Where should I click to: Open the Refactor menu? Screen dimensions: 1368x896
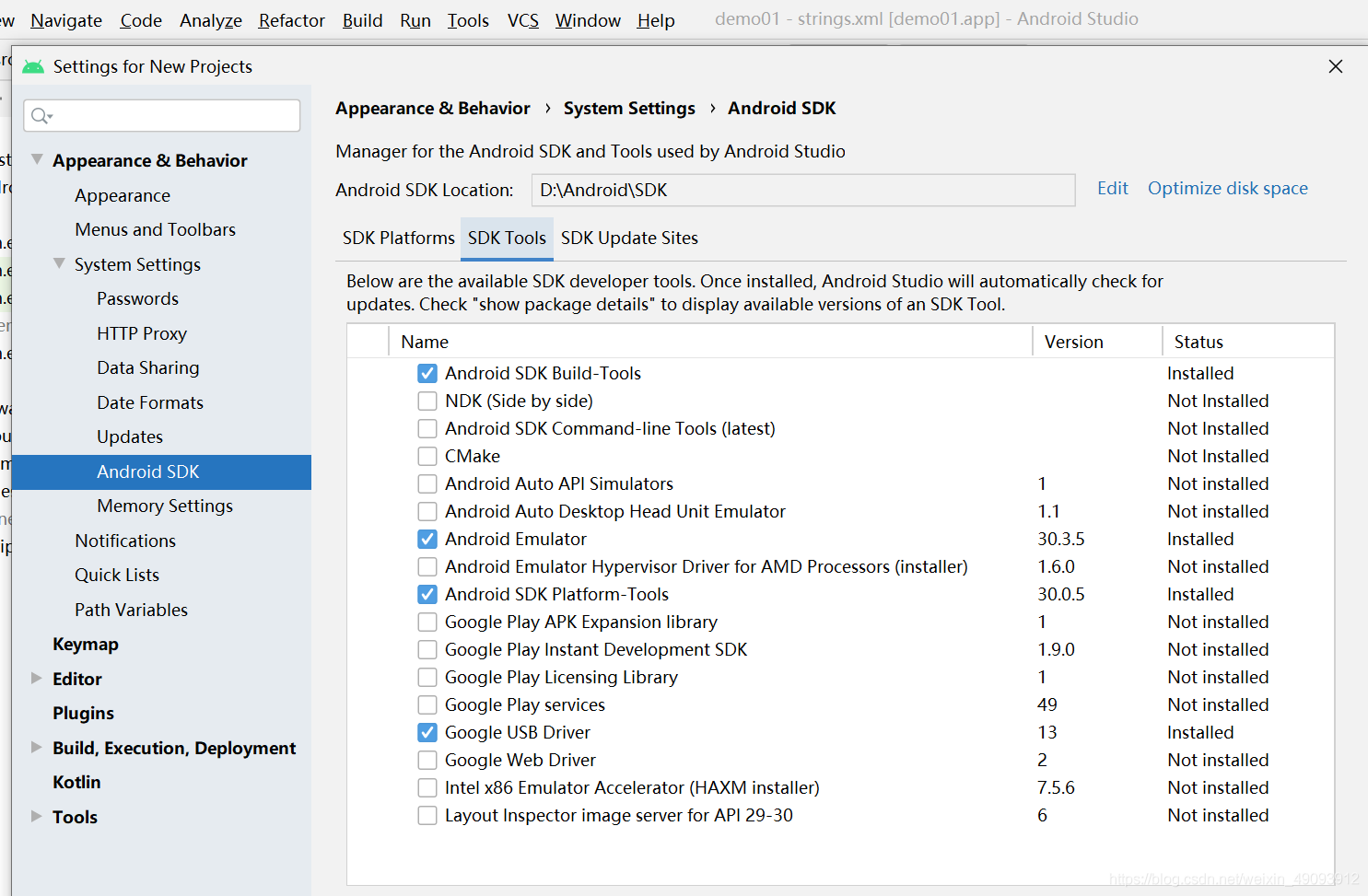[292, 20]
